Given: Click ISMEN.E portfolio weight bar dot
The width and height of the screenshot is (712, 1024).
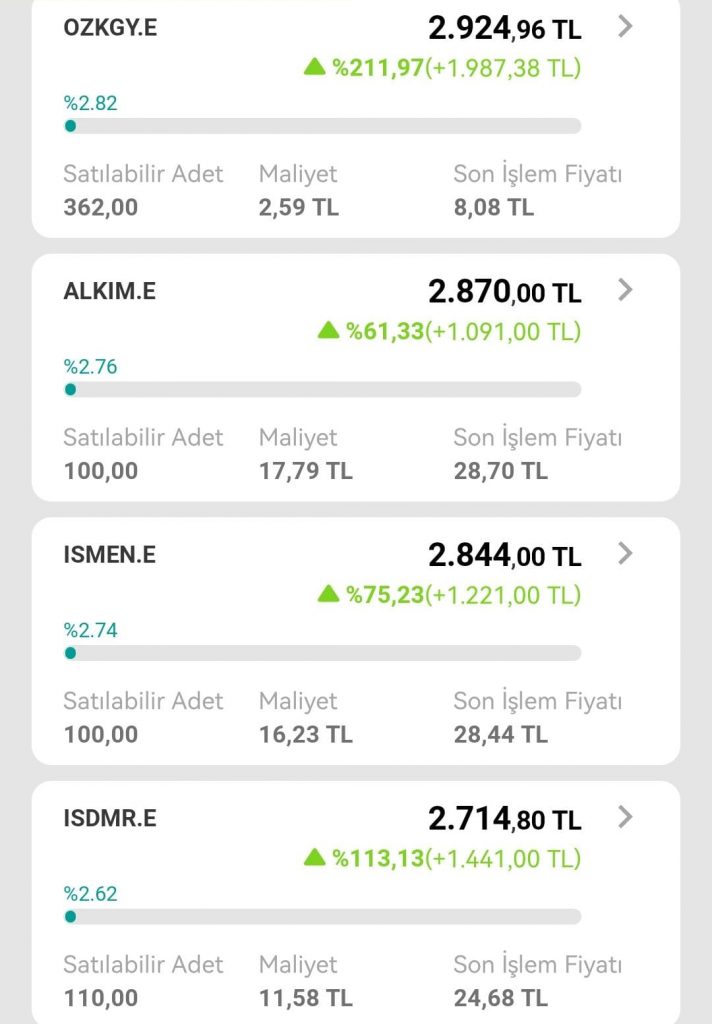Looking at the screenshot, I should pyautogui.click(x=70, y=653).
